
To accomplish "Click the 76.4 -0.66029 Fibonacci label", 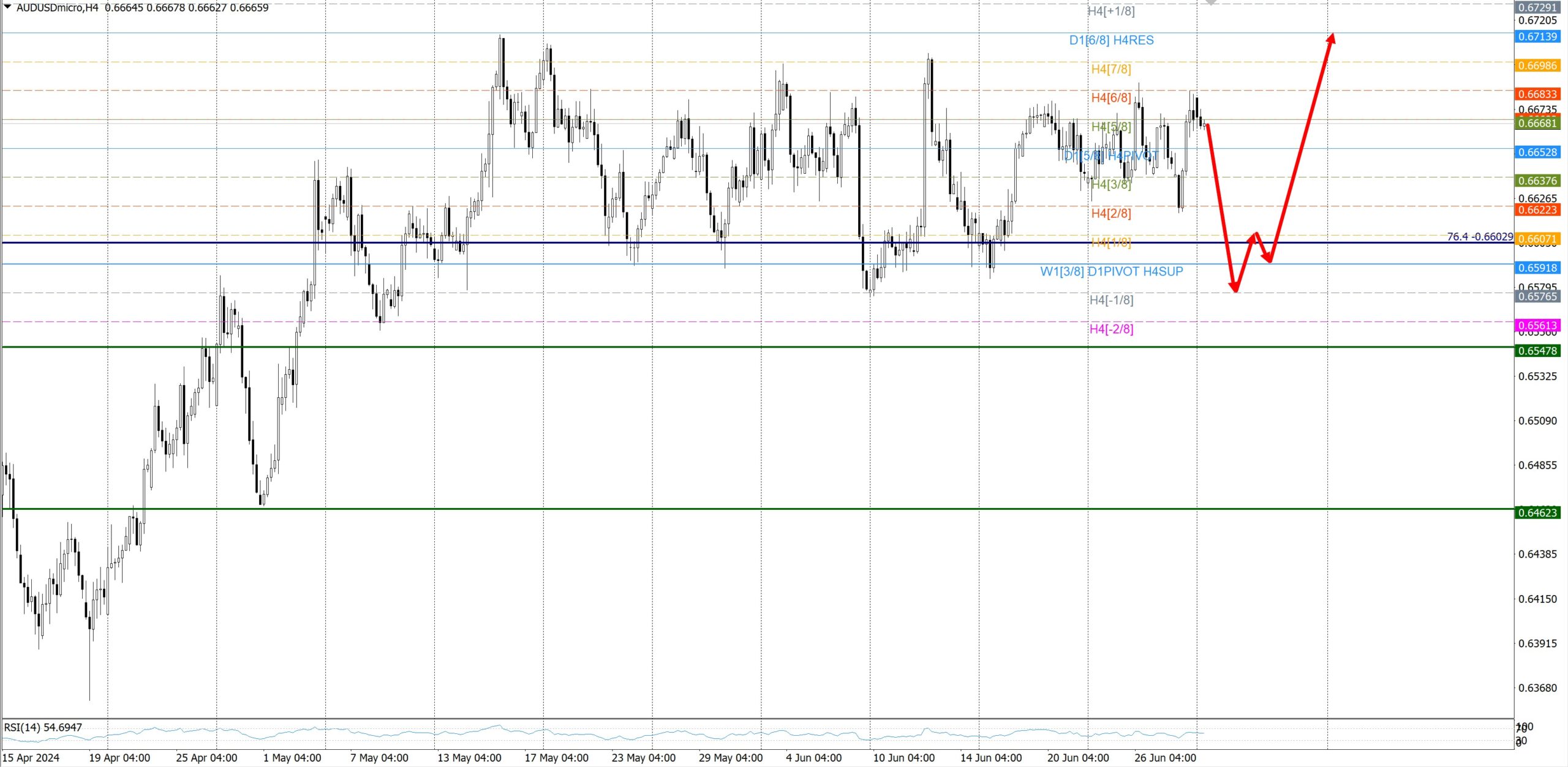I will click(x=1479, y=237).
